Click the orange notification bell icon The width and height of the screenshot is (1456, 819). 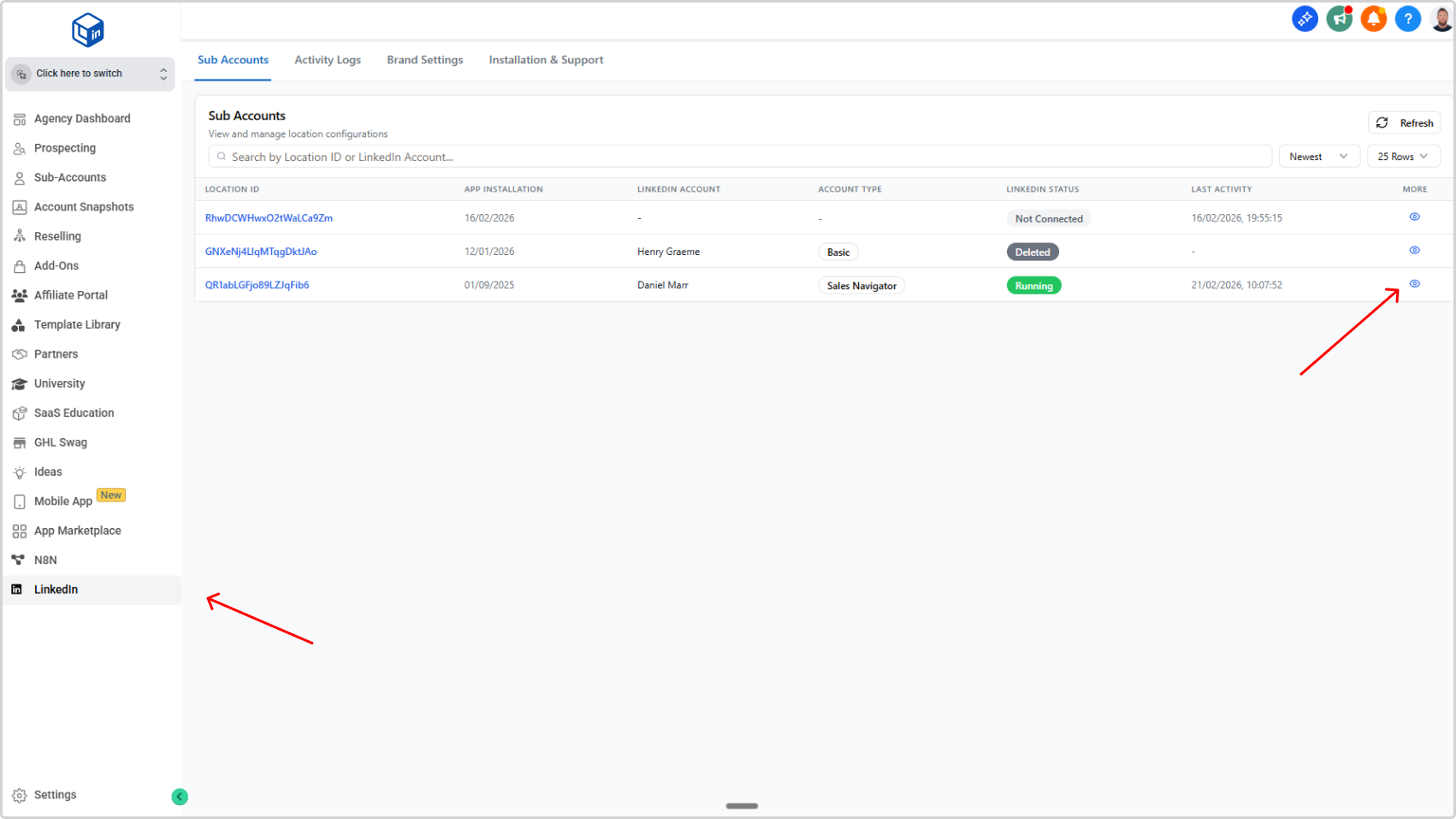coord(1373,19)
